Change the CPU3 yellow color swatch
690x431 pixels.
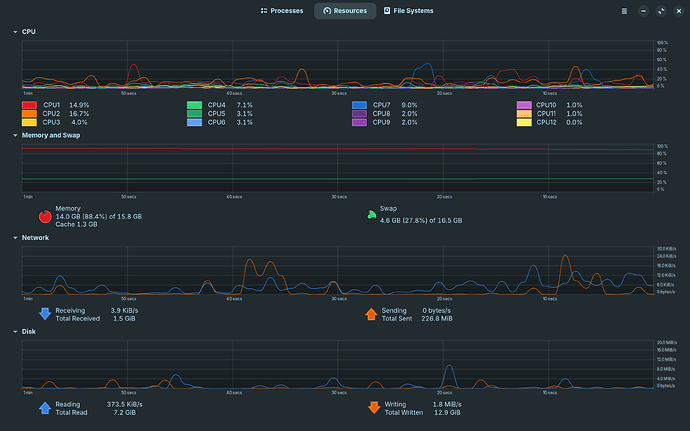(x=29, y=122)
